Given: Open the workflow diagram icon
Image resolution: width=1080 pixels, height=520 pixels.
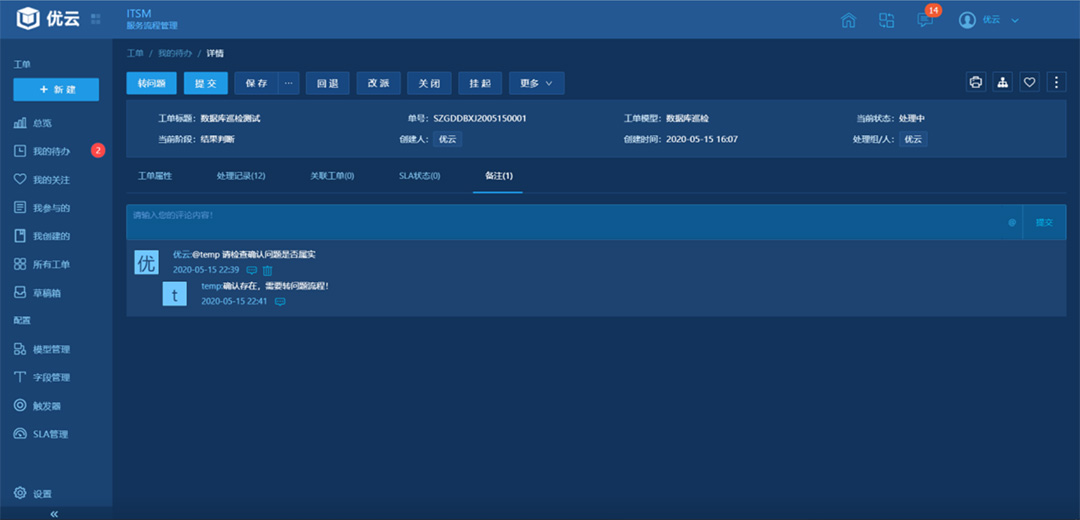Looking at the screenshot, I should (x=1002, y=82).
